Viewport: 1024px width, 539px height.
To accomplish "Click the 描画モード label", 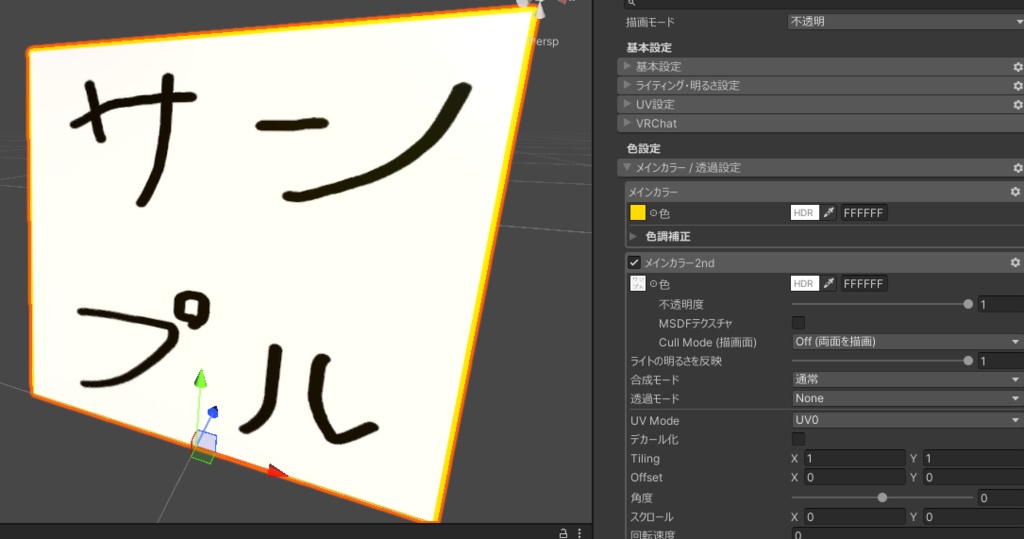I will [650, 22].
